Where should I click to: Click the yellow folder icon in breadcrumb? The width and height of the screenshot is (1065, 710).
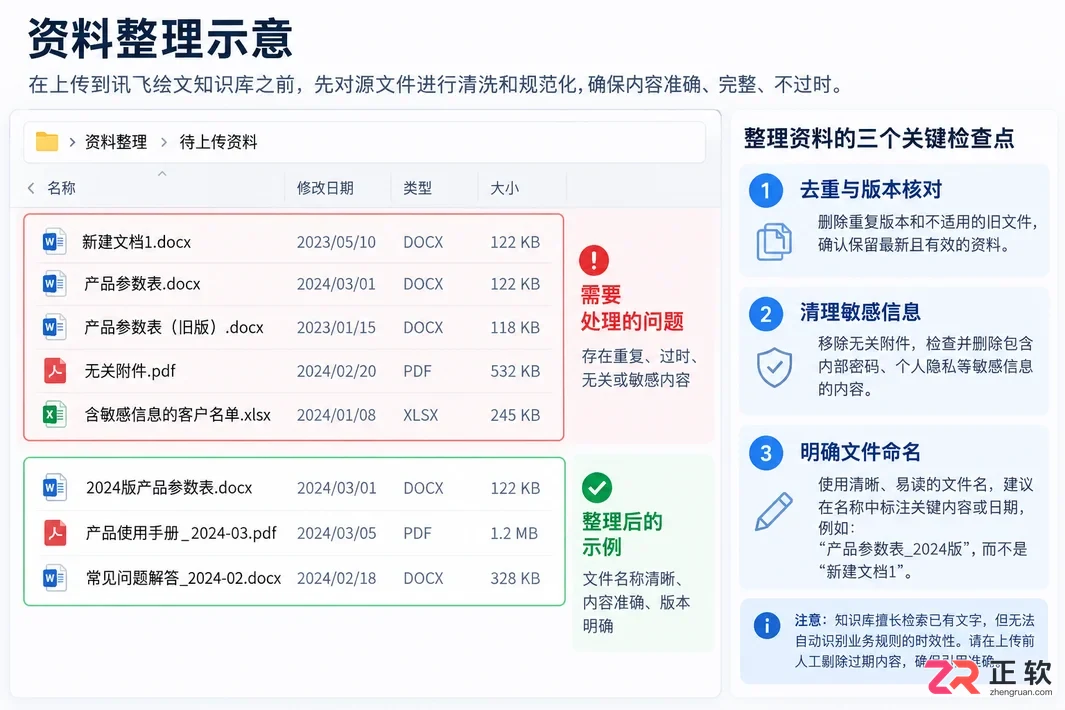[x=47, y=141]
